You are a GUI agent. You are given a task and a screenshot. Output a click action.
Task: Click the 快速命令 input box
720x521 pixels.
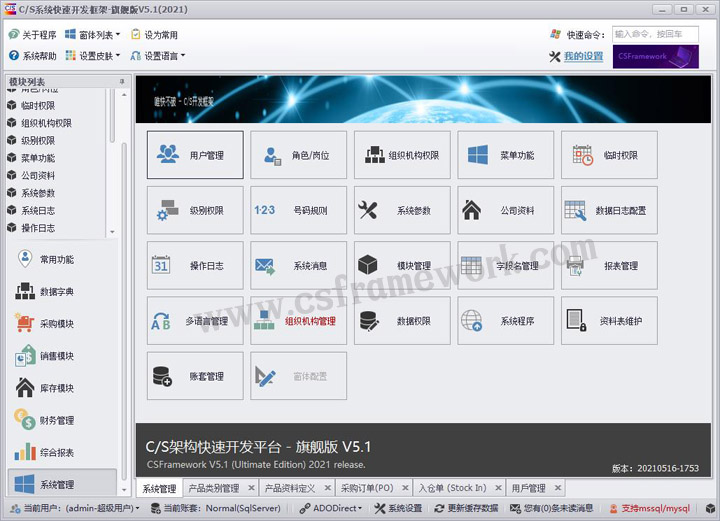click(x=654, y=34)
